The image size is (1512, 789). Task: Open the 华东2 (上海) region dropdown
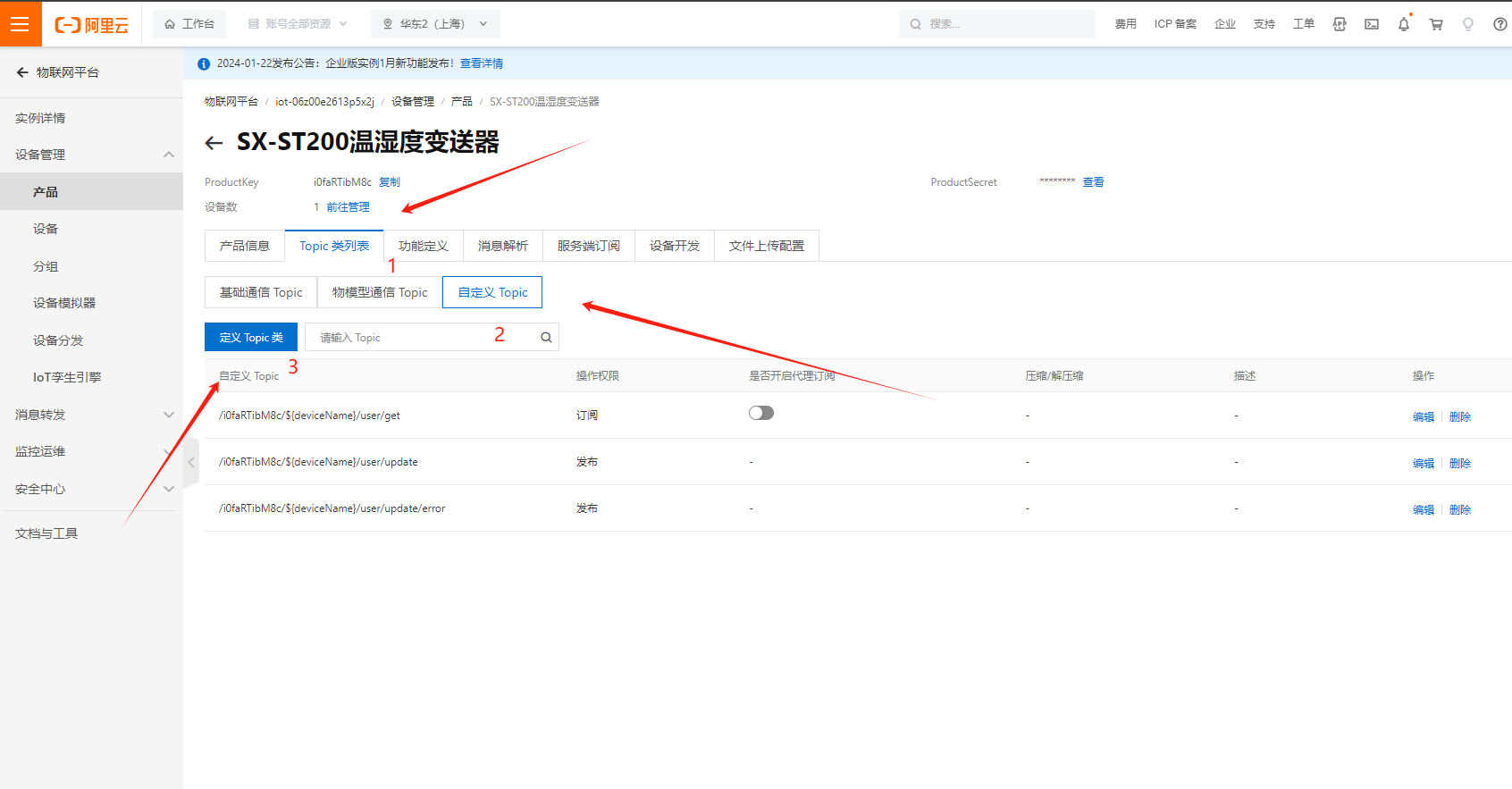point(435,24)
